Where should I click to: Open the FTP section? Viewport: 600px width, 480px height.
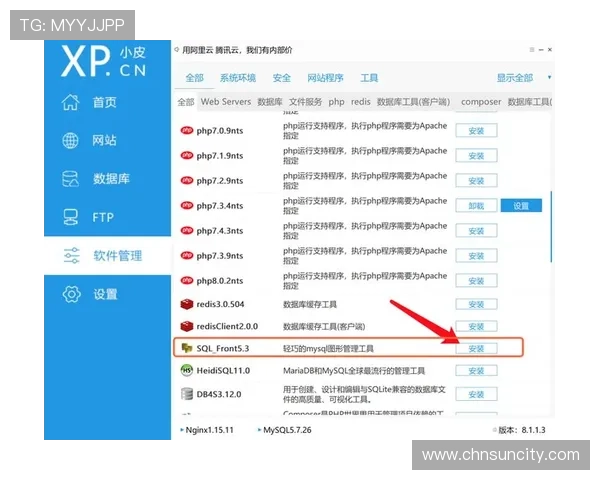point(88,217)
